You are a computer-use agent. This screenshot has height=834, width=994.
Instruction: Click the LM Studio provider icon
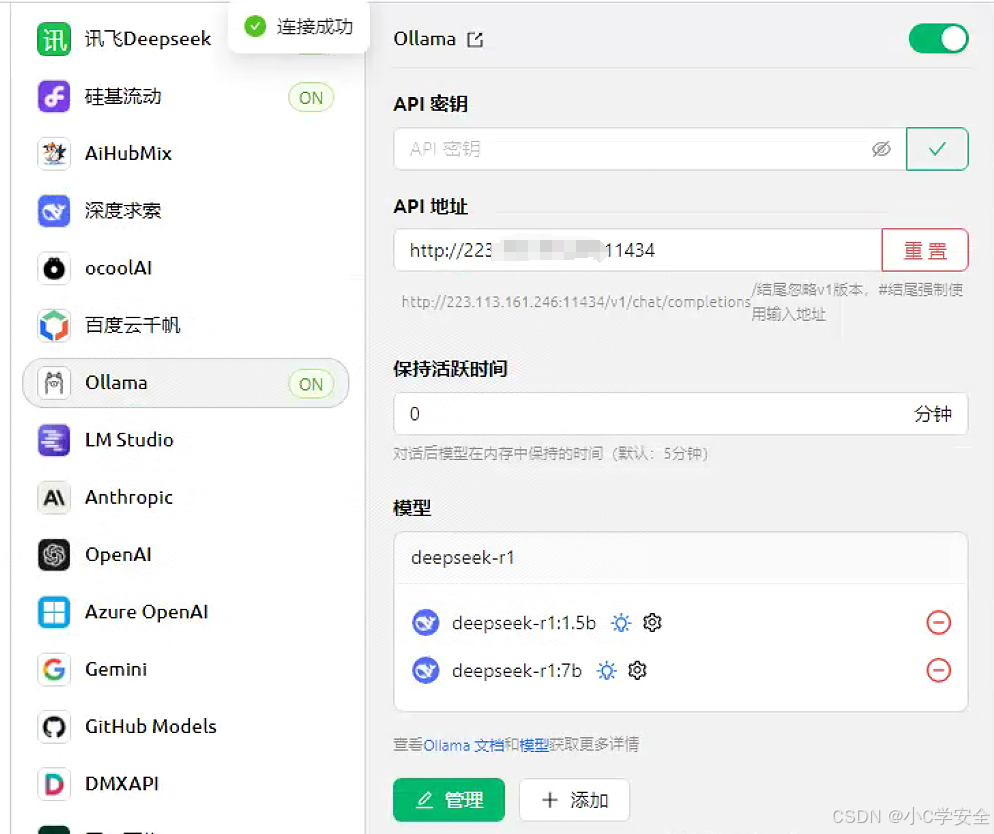(54, 440)
